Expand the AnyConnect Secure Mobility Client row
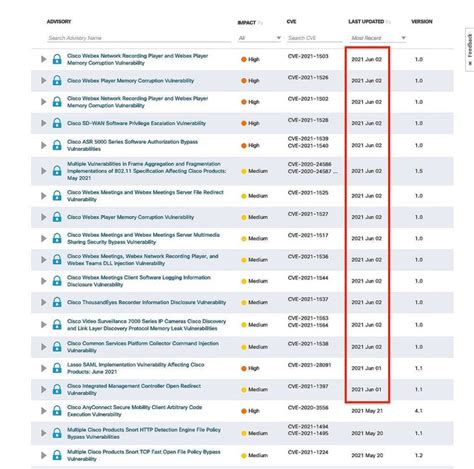 click(x=43, y=411)
